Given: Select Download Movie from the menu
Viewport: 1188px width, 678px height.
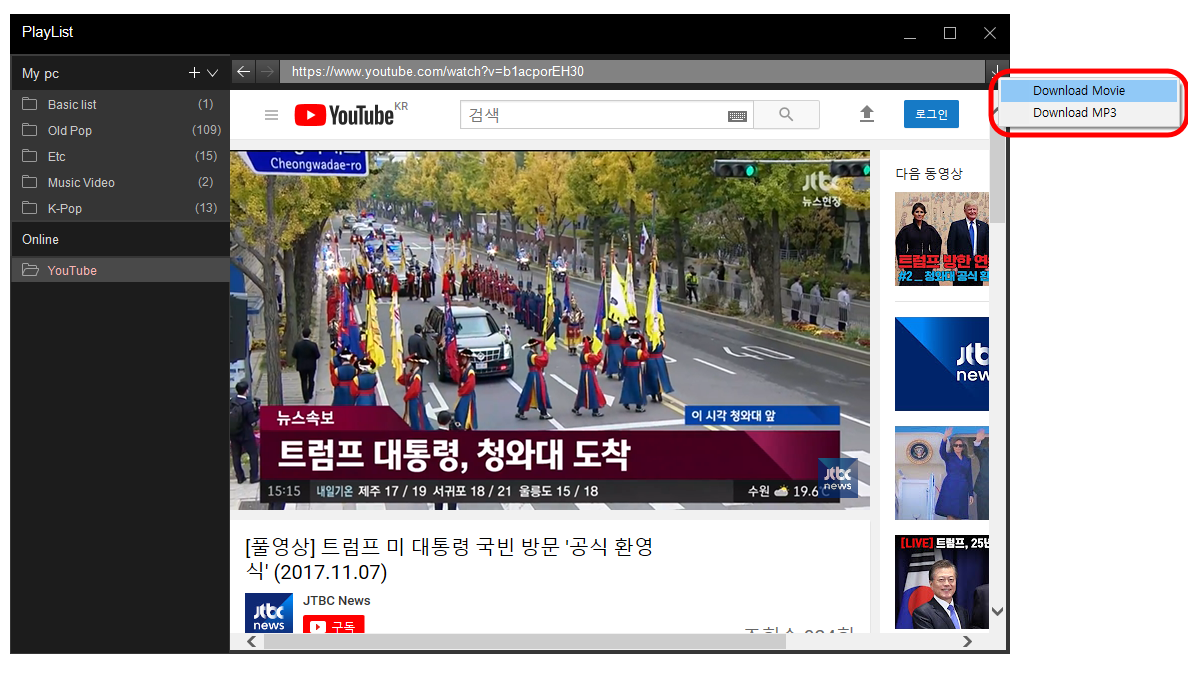Looking at the screenshot, I should [1078, 91].
